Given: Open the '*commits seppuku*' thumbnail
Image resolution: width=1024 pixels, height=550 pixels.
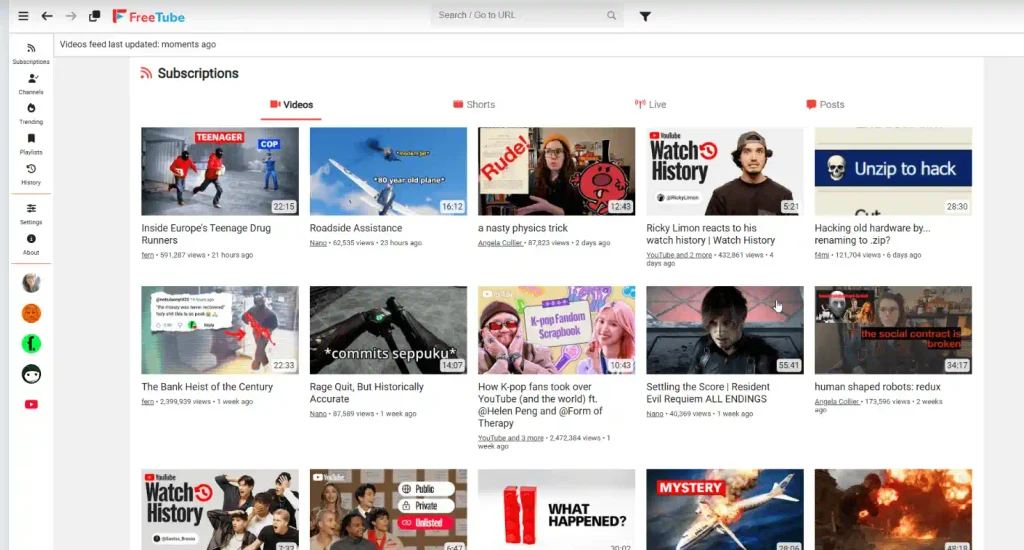Looking at the screenshot, I should tap(389, 330).
